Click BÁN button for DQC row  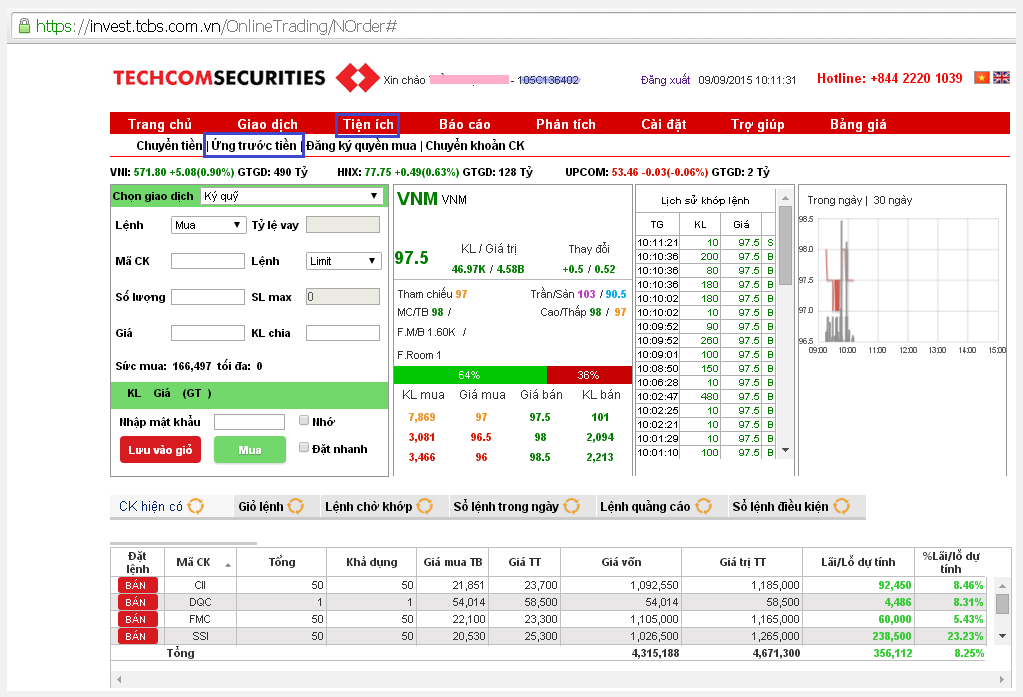[138, 602]
